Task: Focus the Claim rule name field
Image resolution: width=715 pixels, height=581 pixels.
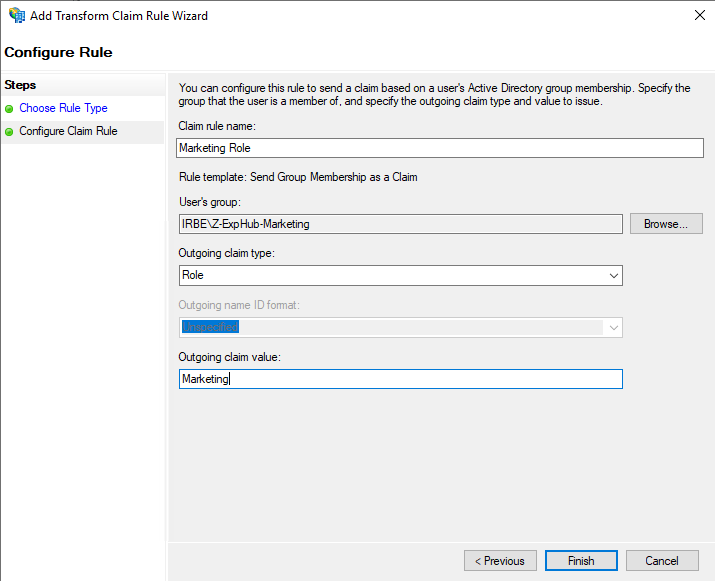Action: (440, 148)
